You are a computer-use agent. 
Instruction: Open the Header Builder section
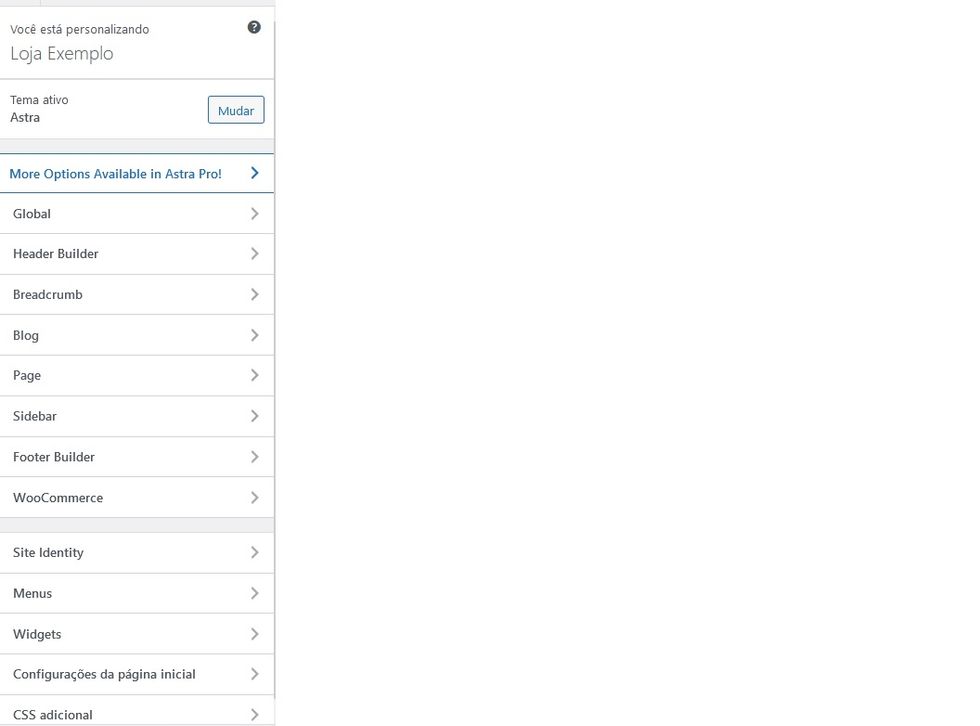click(x=137, y=254)
